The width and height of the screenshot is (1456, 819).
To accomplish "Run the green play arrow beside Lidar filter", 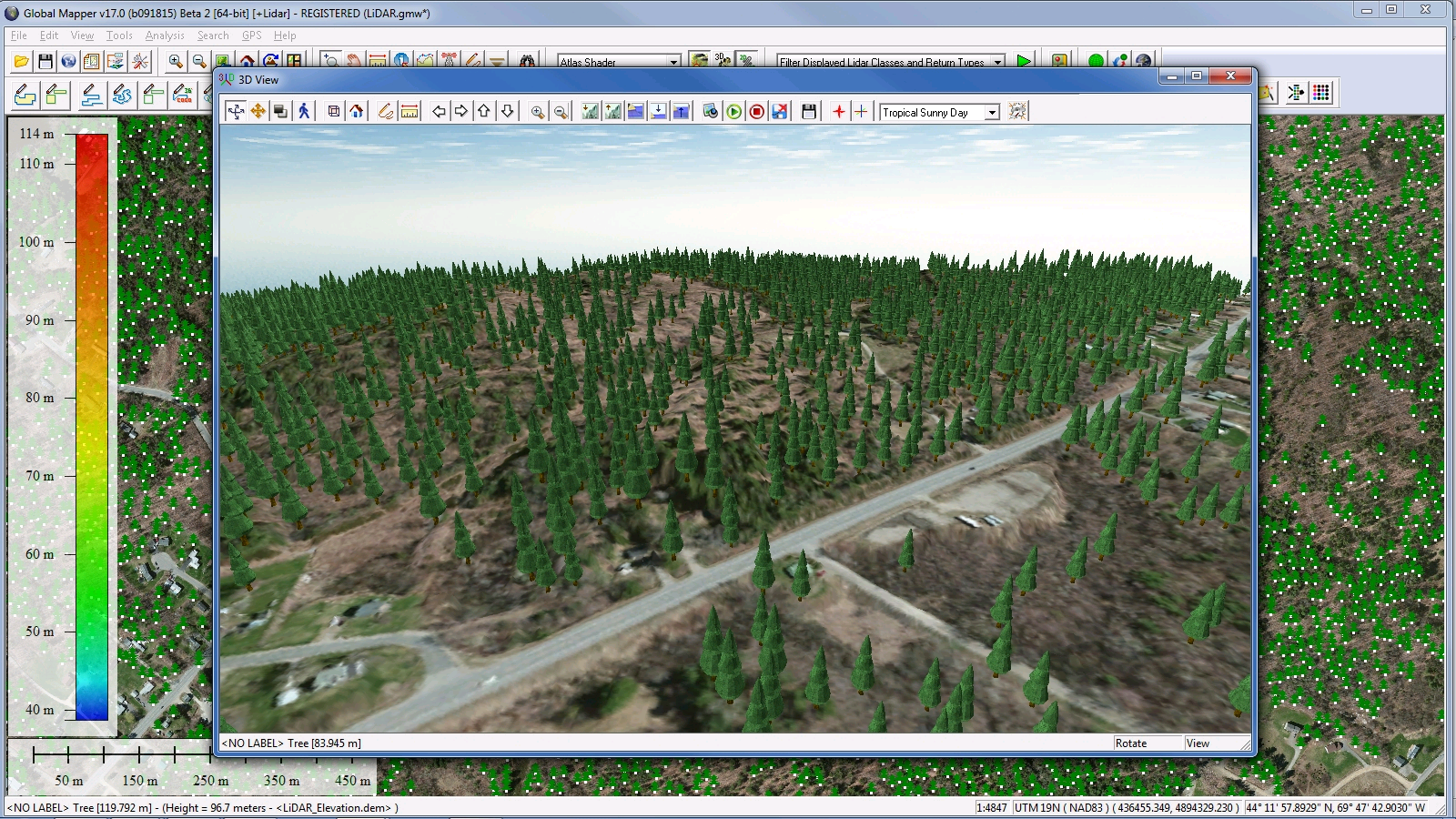I will tap(1024, 61).
